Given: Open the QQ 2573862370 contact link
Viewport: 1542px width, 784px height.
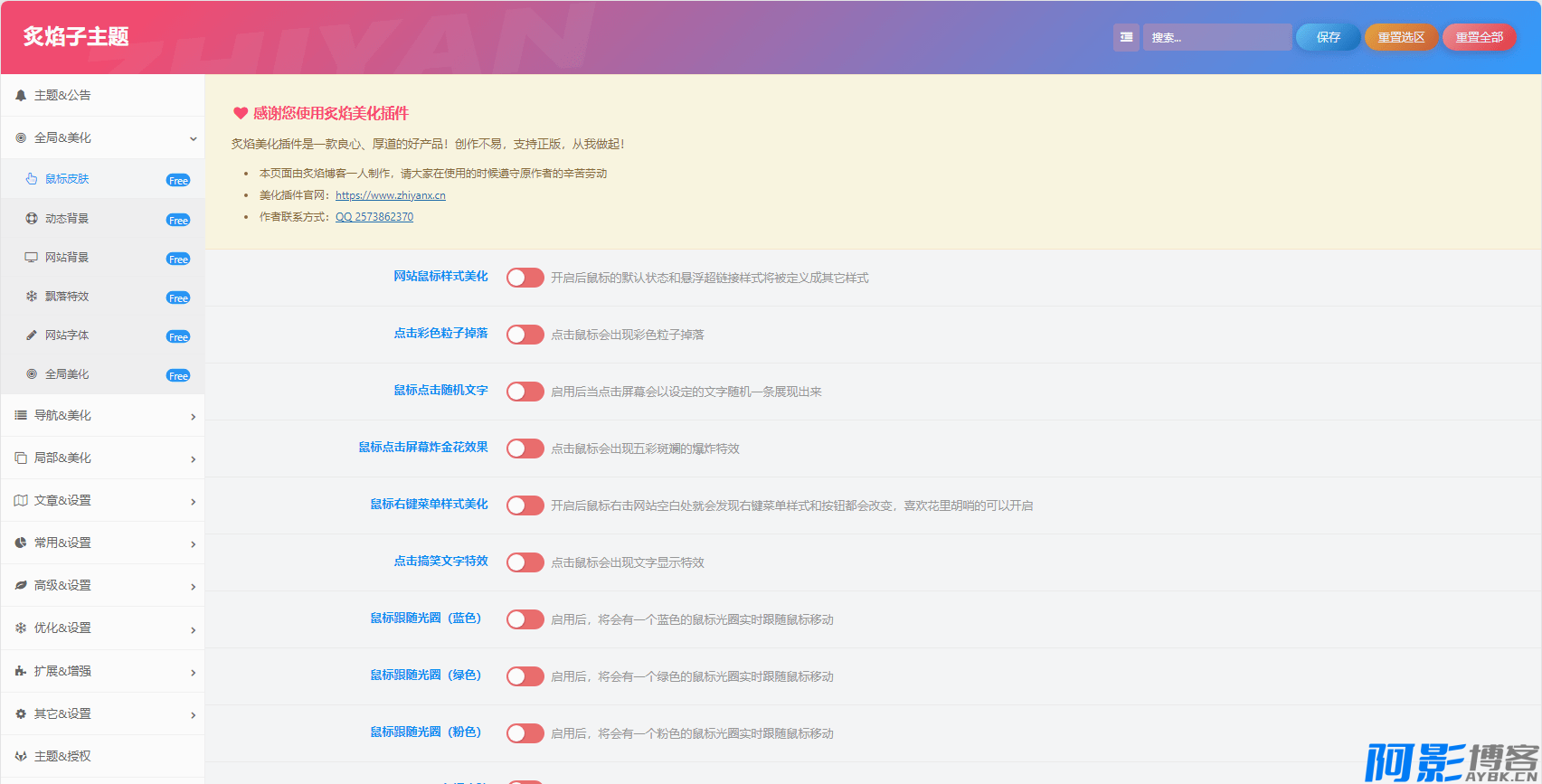Looking at the screenshot, I should point(374,217).
